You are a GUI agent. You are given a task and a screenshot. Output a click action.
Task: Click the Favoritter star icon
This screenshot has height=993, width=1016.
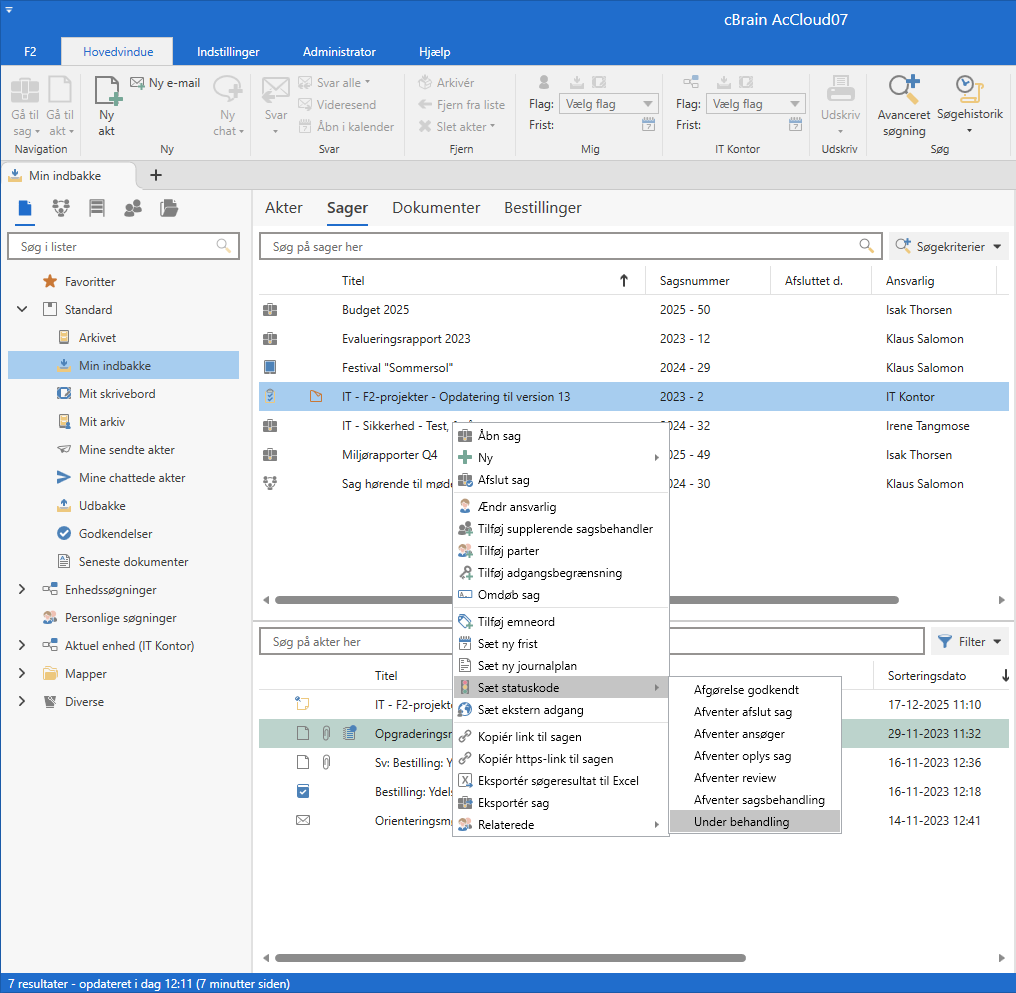click(50, 282)
